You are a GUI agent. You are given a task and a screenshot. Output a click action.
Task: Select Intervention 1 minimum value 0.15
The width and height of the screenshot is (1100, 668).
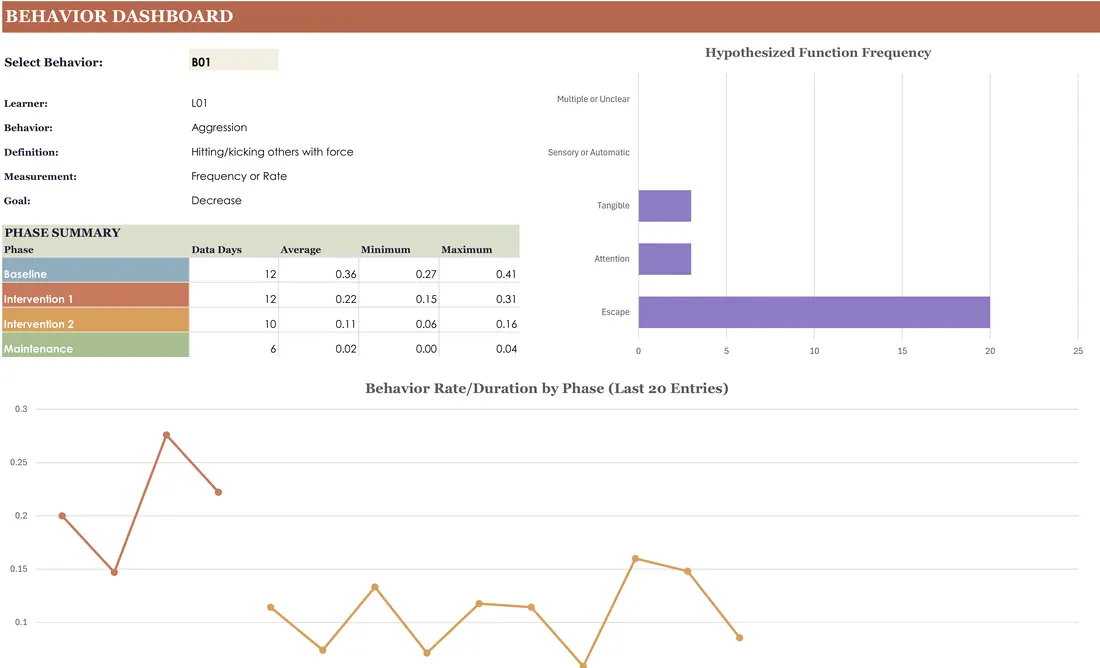[426, 299]
